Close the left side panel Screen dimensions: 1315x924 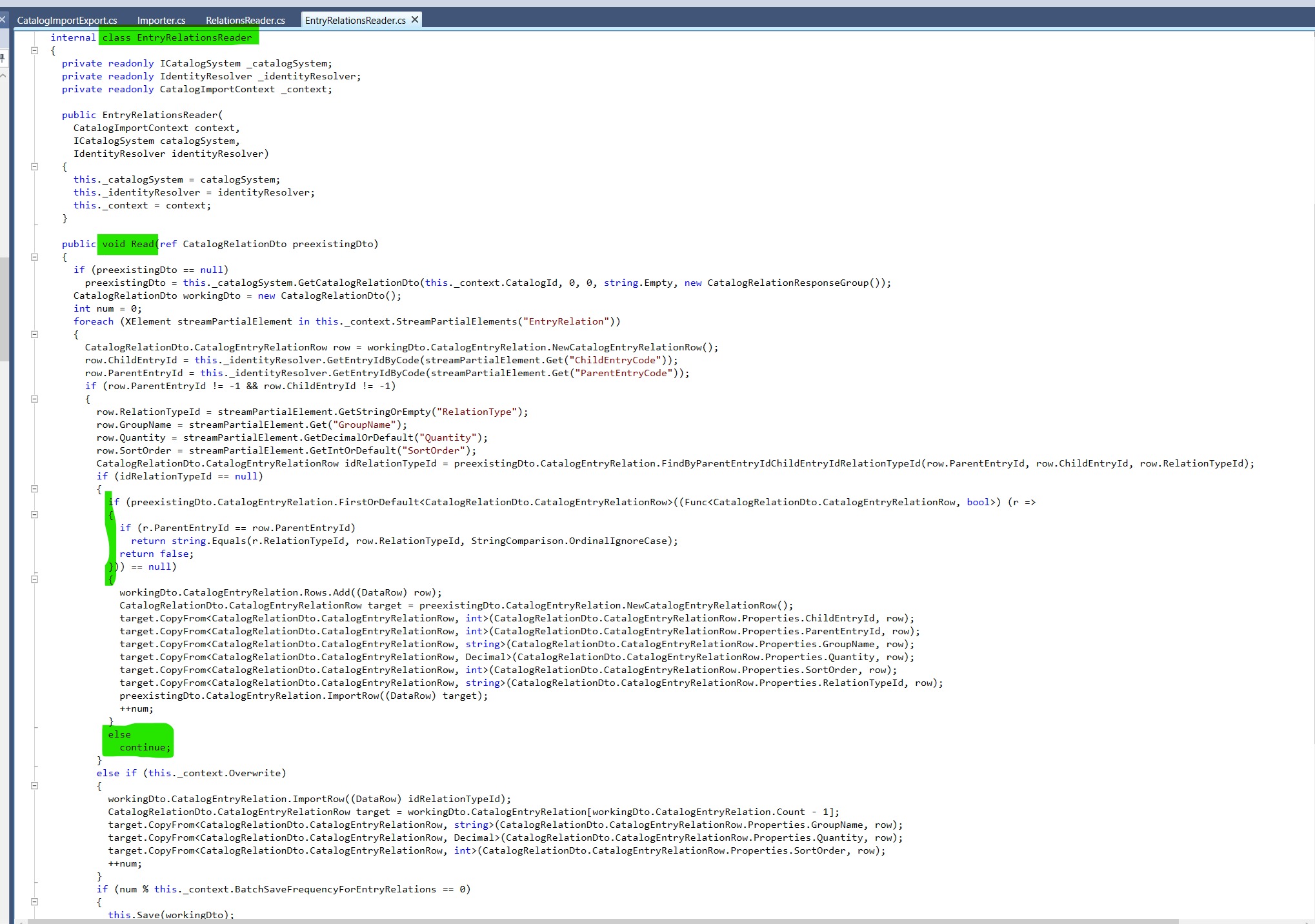coord(3,20)
